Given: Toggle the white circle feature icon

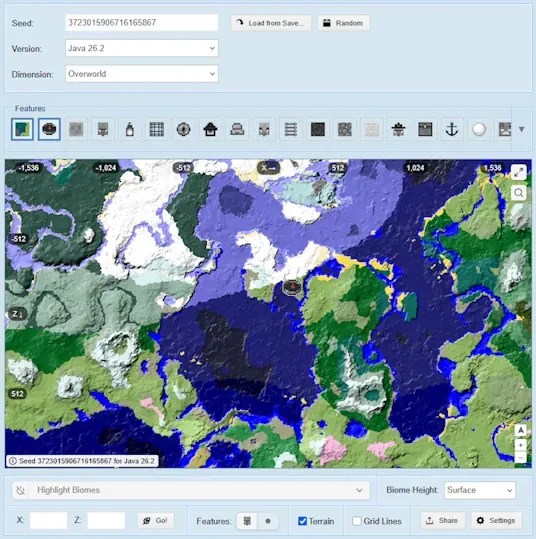Looking at the screenshot, I should point(479,130).
